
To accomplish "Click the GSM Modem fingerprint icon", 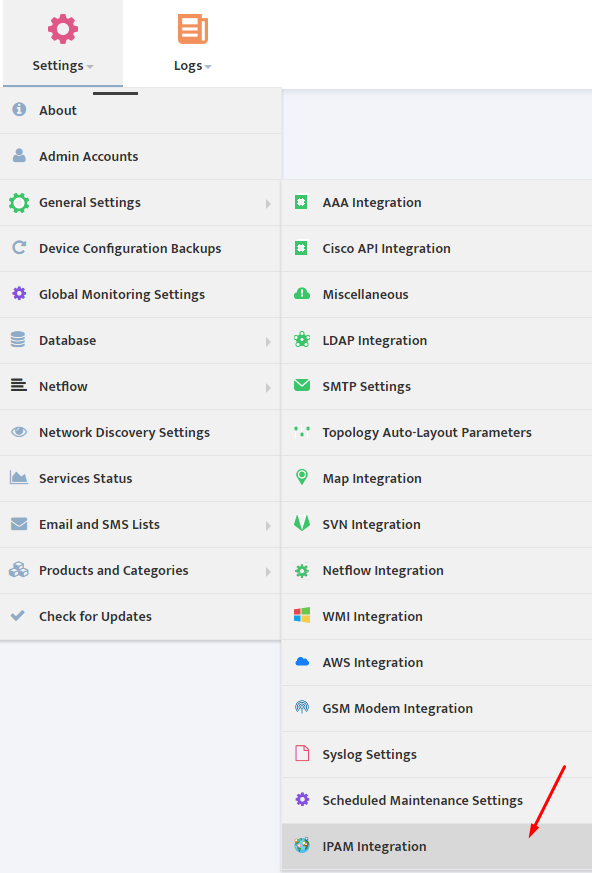I will tap(302, 707).
